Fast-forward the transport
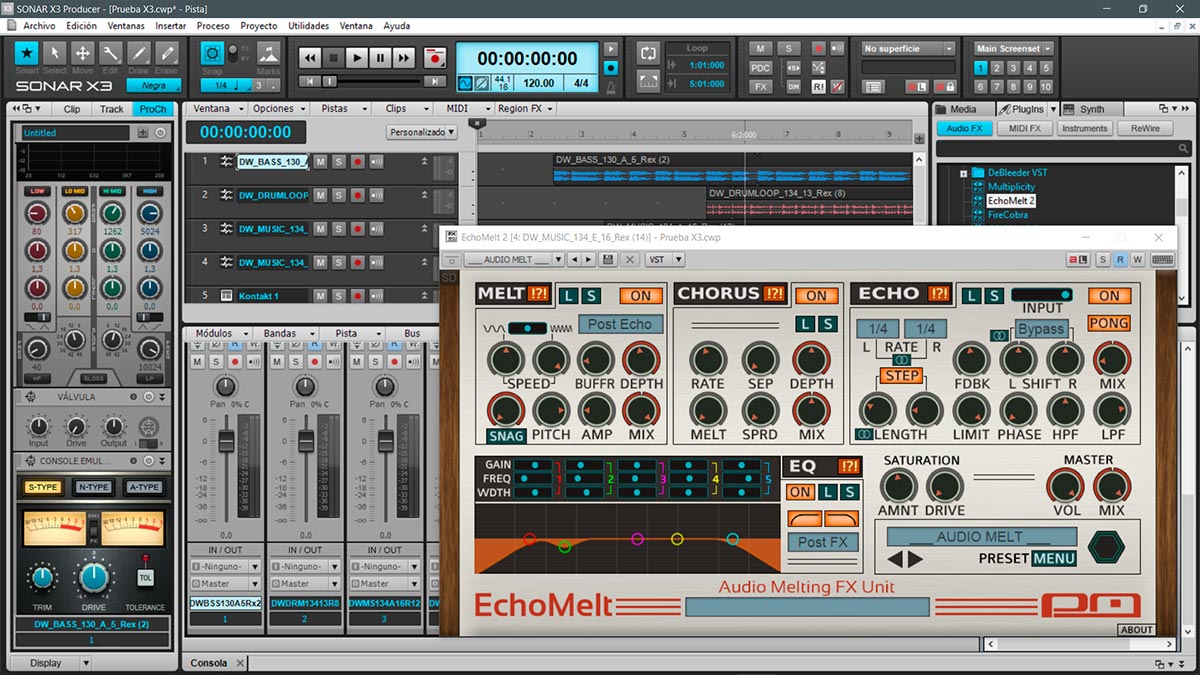The image size is (1200, 675). [403, 58]
